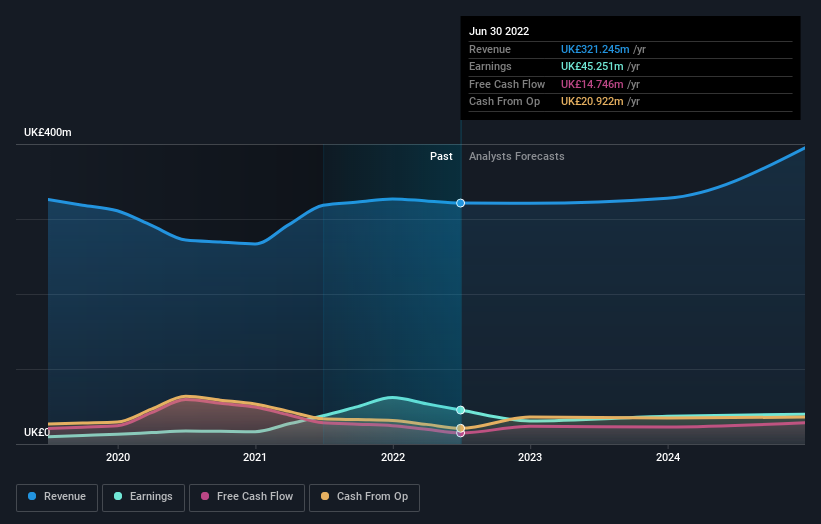Click the pink Free Cash Flow legend dot

pyautogui.click(x=205, y=496)
